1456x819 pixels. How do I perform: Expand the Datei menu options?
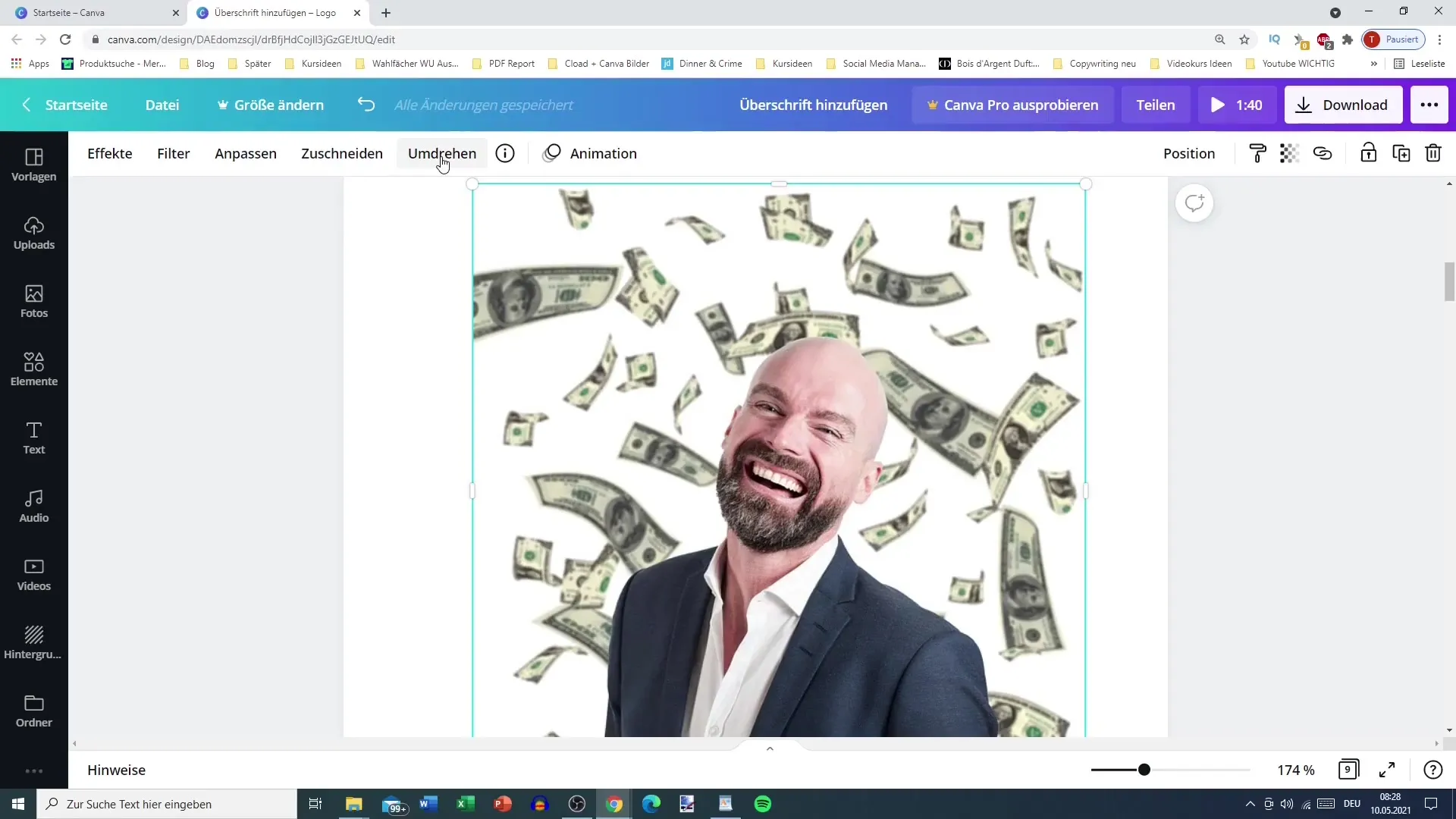point(162,104)
